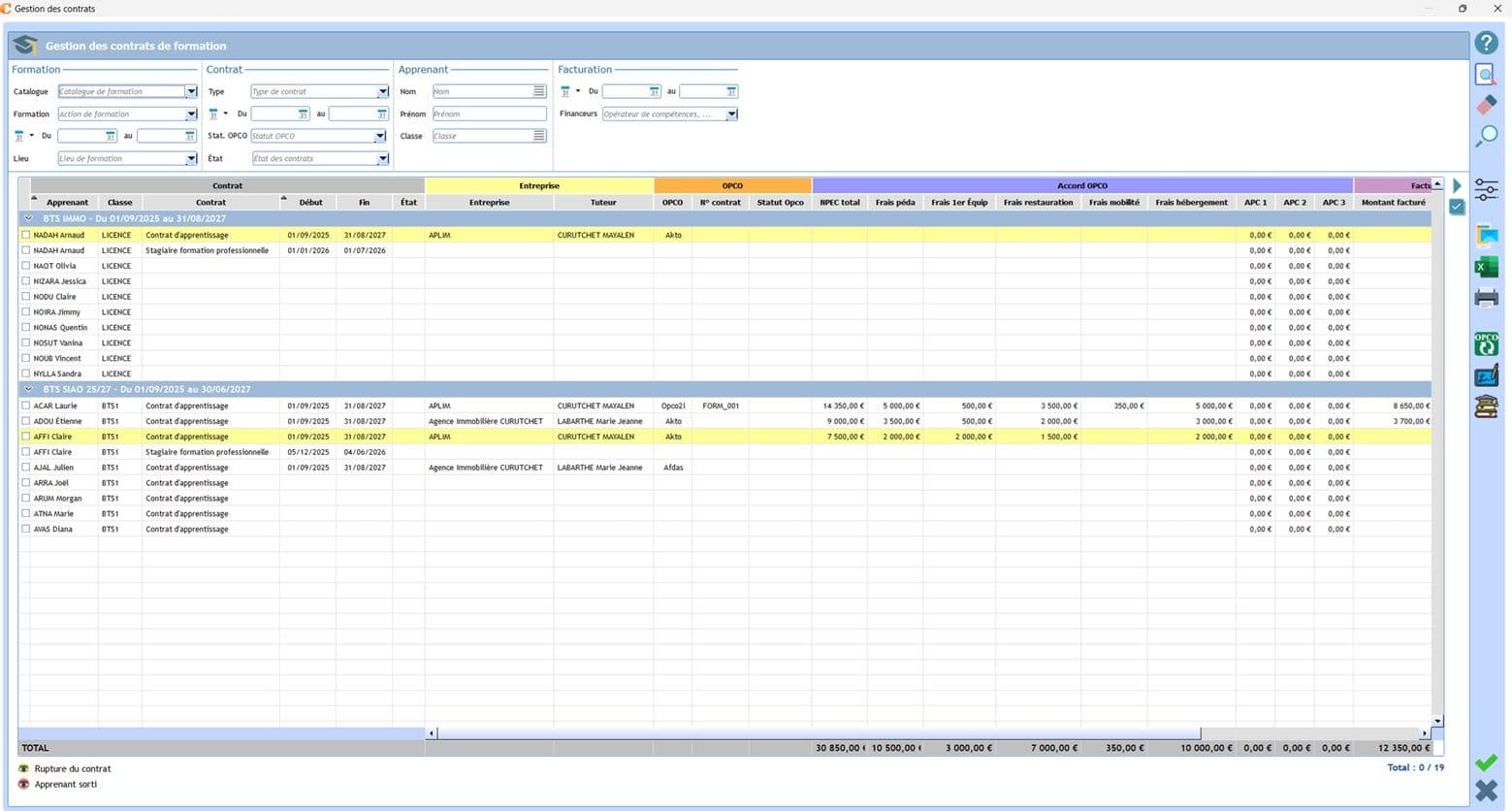Select the AJAL Julien row checkbox
This screenshot has height=811, width=1512.
click(x=26, y=468)
